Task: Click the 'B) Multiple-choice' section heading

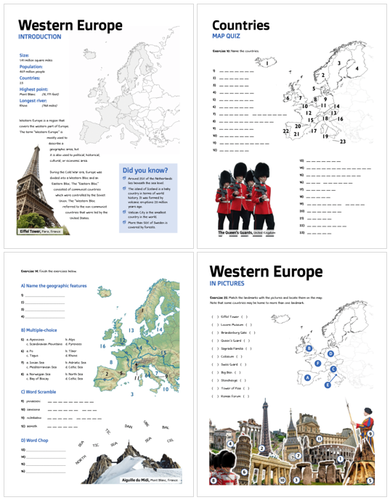Action: point(39,330)
